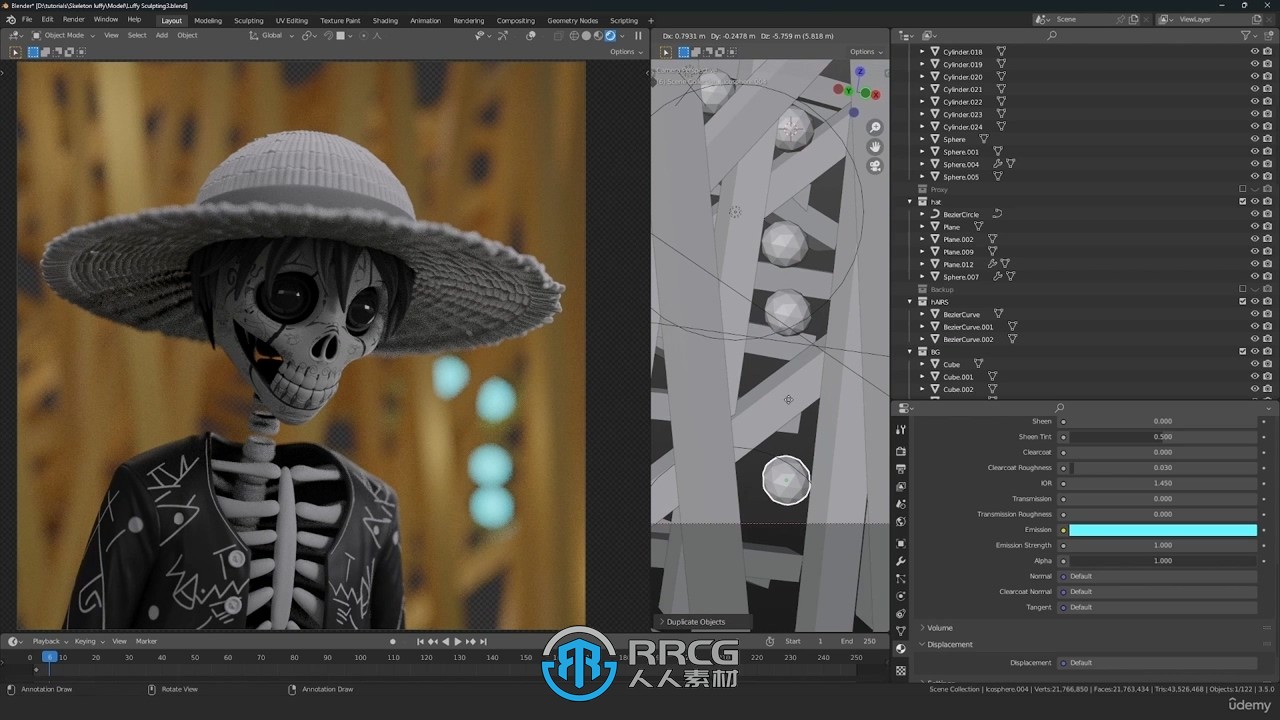Open the Modifiers properties tab

click(901, 561)
